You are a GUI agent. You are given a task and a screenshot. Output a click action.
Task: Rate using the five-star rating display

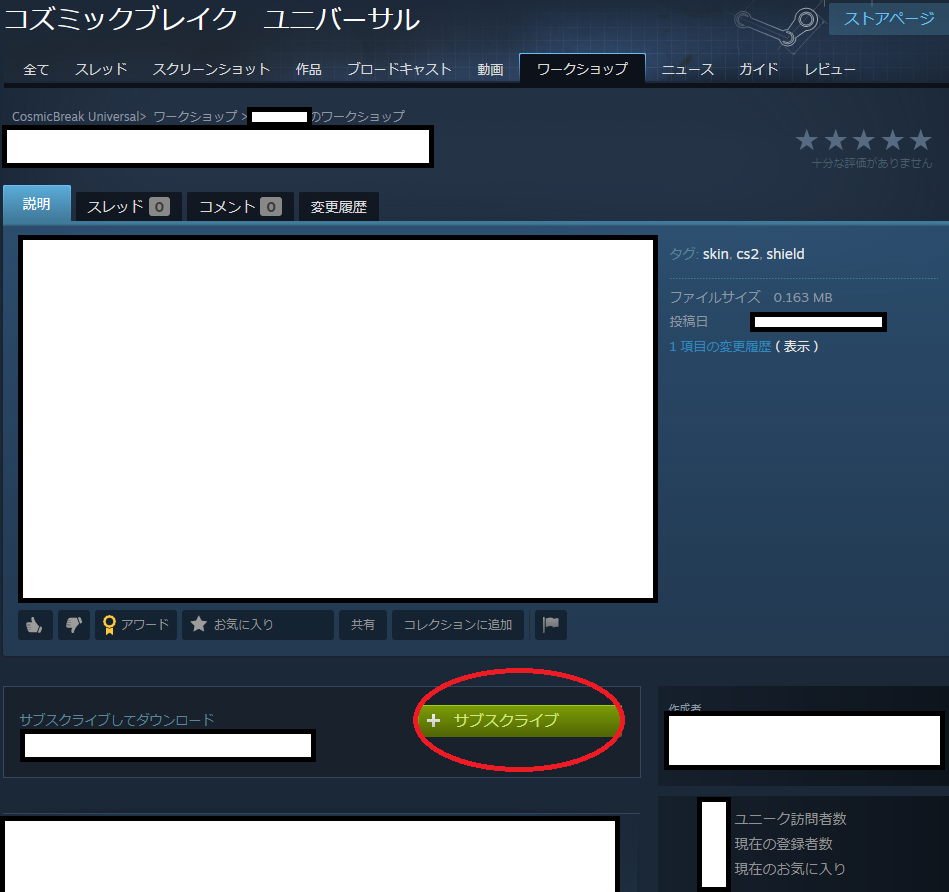pos(864,140)
